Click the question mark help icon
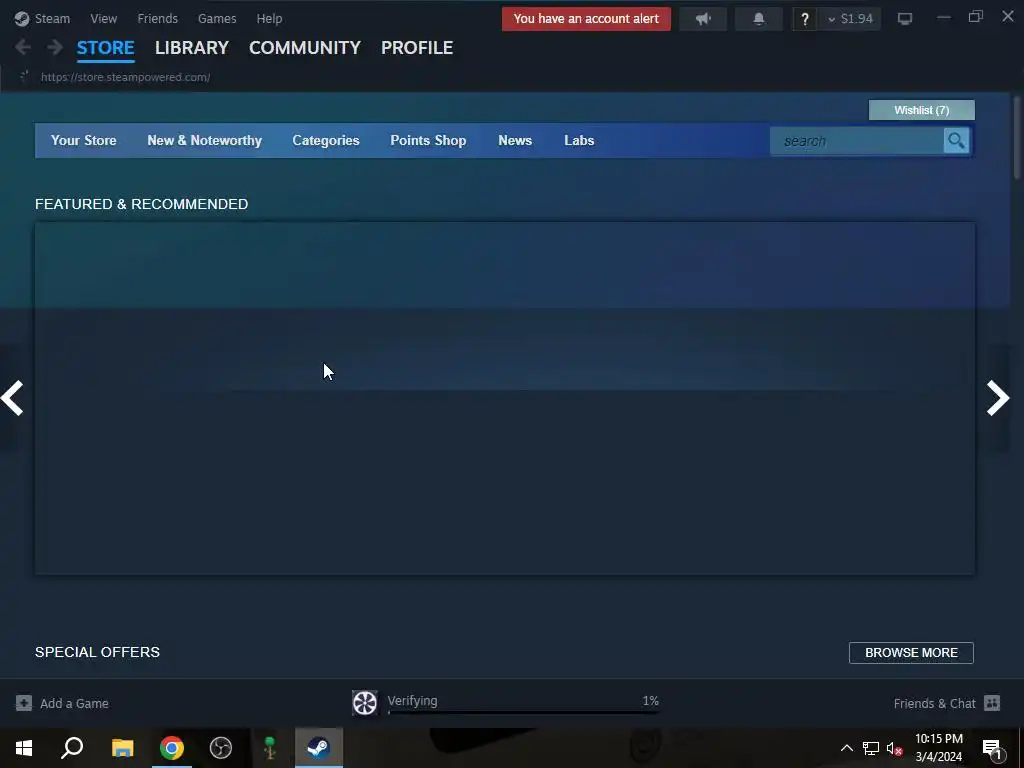1024x768 pixels. tap(805, 19)
